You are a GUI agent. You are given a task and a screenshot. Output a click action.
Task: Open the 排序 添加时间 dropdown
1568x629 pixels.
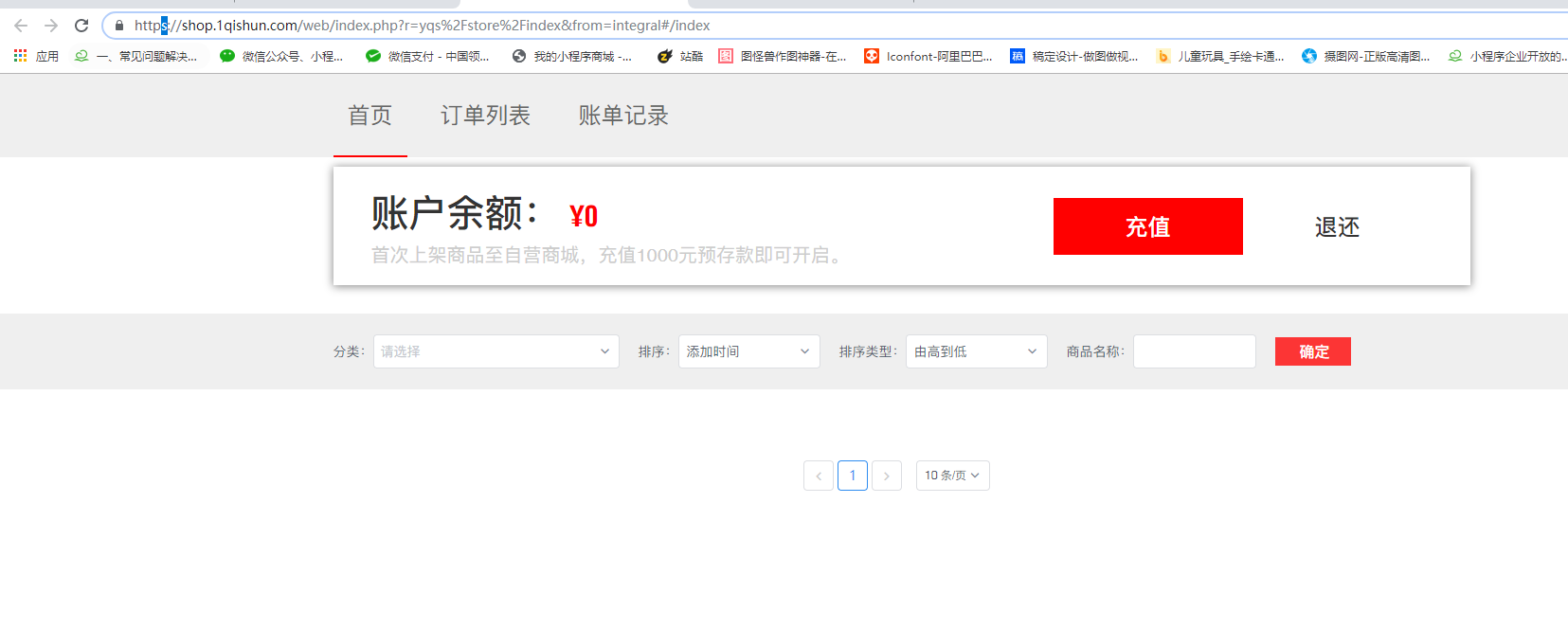click(749, 351)
